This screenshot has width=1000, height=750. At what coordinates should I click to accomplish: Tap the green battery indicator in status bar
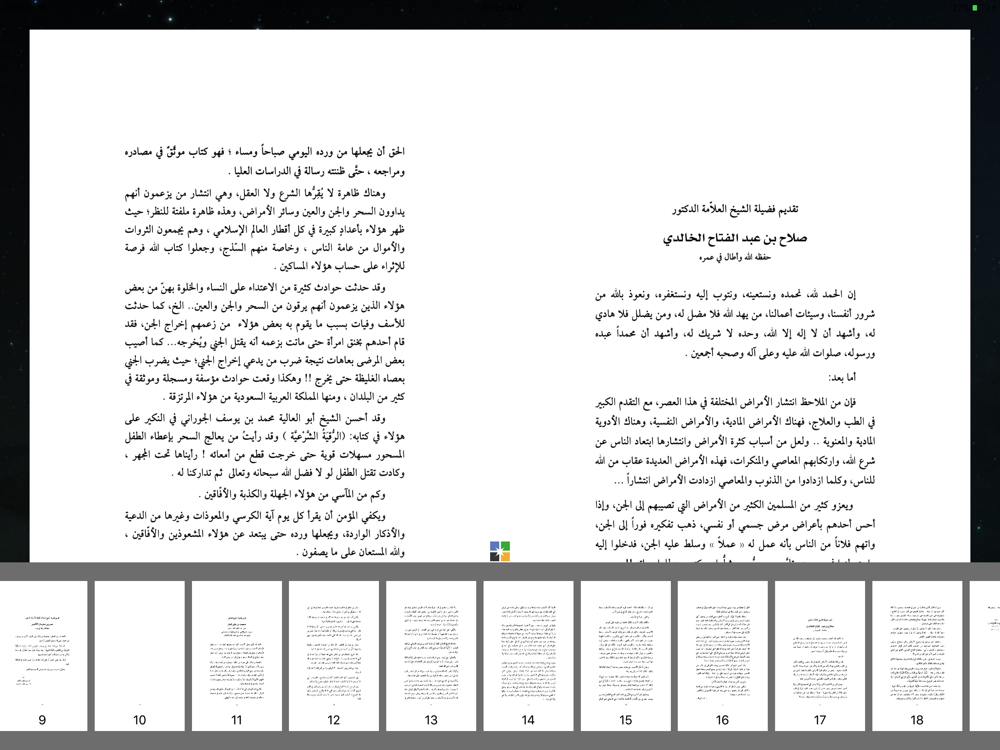click(x=974, y=8)
